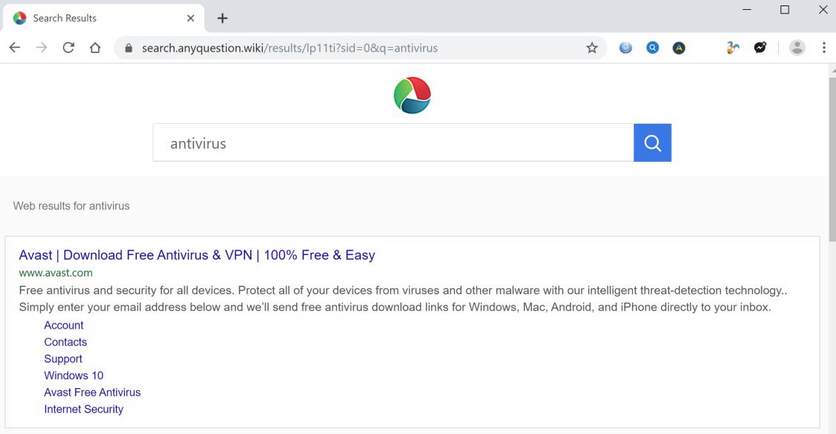Open the Chrome three-dot menu
The height and width of the screenshot is (434, 836).
[x=824, y=48]
